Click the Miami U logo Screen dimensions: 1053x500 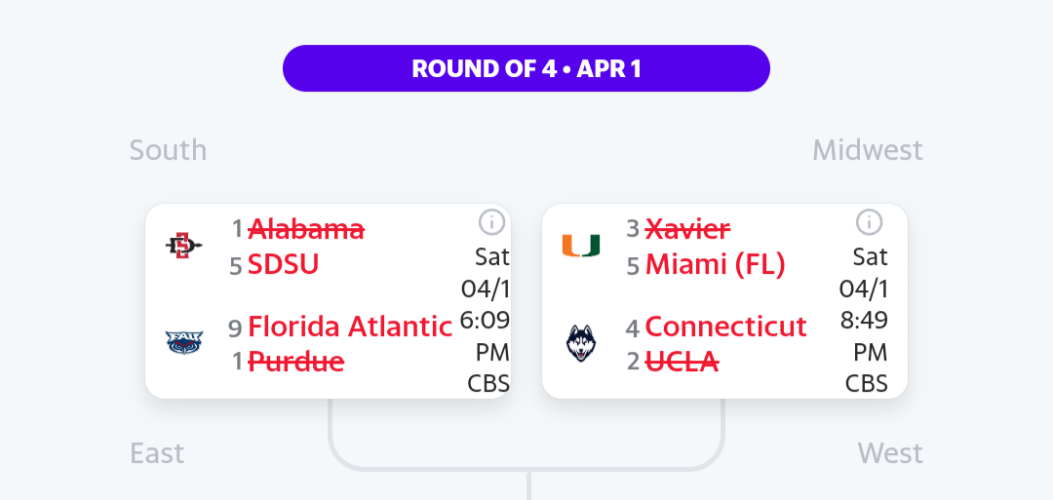coord(581,246)
